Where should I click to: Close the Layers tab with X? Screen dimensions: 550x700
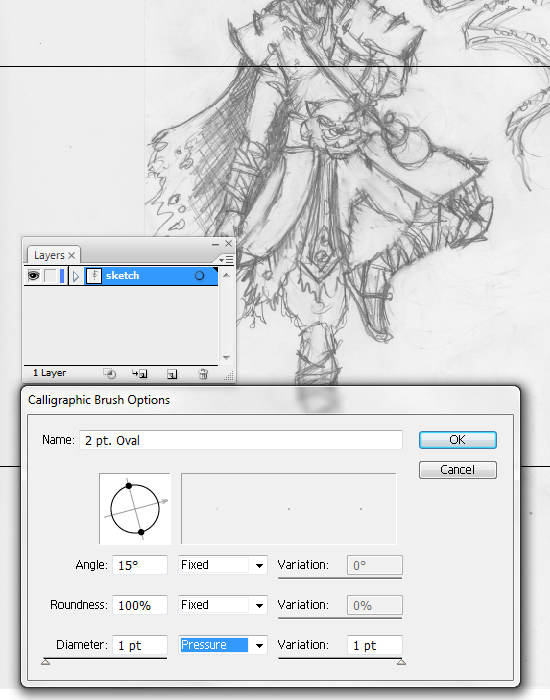pyautogui.click(x=71, y=255)
